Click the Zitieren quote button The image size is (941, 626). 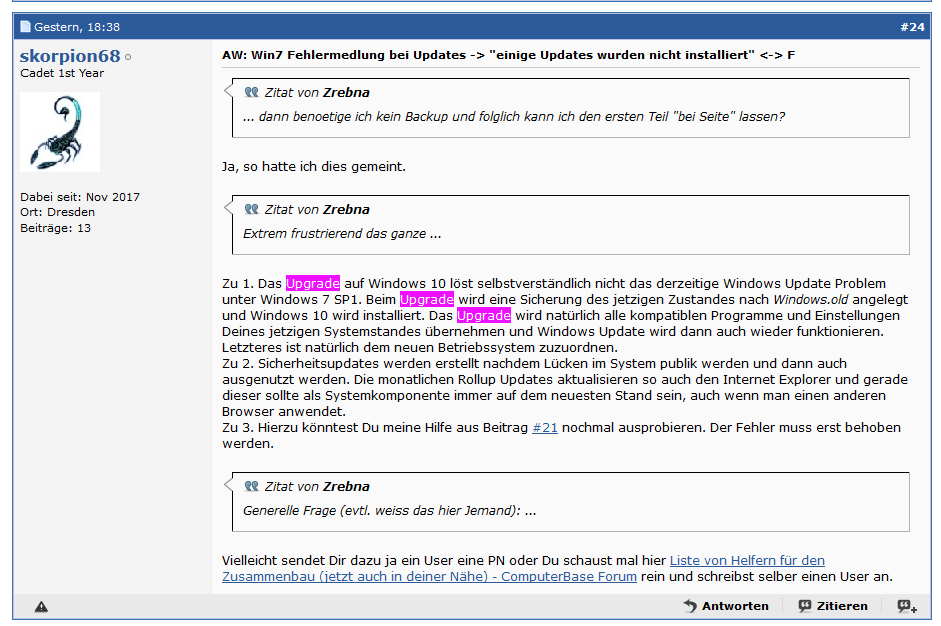(833, 606)
